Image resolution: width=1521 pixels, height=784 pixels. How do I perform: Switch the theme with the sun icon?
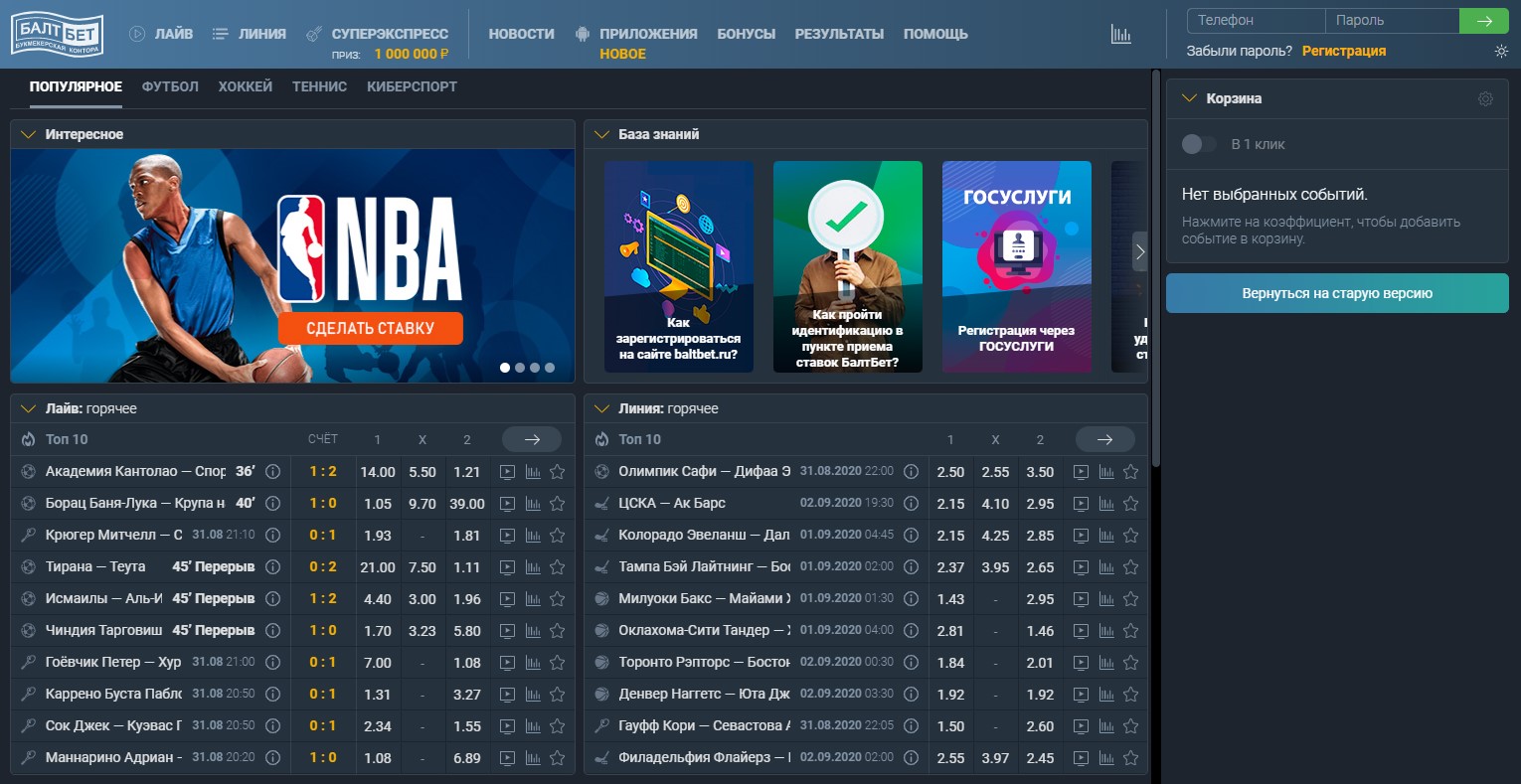1501,51
